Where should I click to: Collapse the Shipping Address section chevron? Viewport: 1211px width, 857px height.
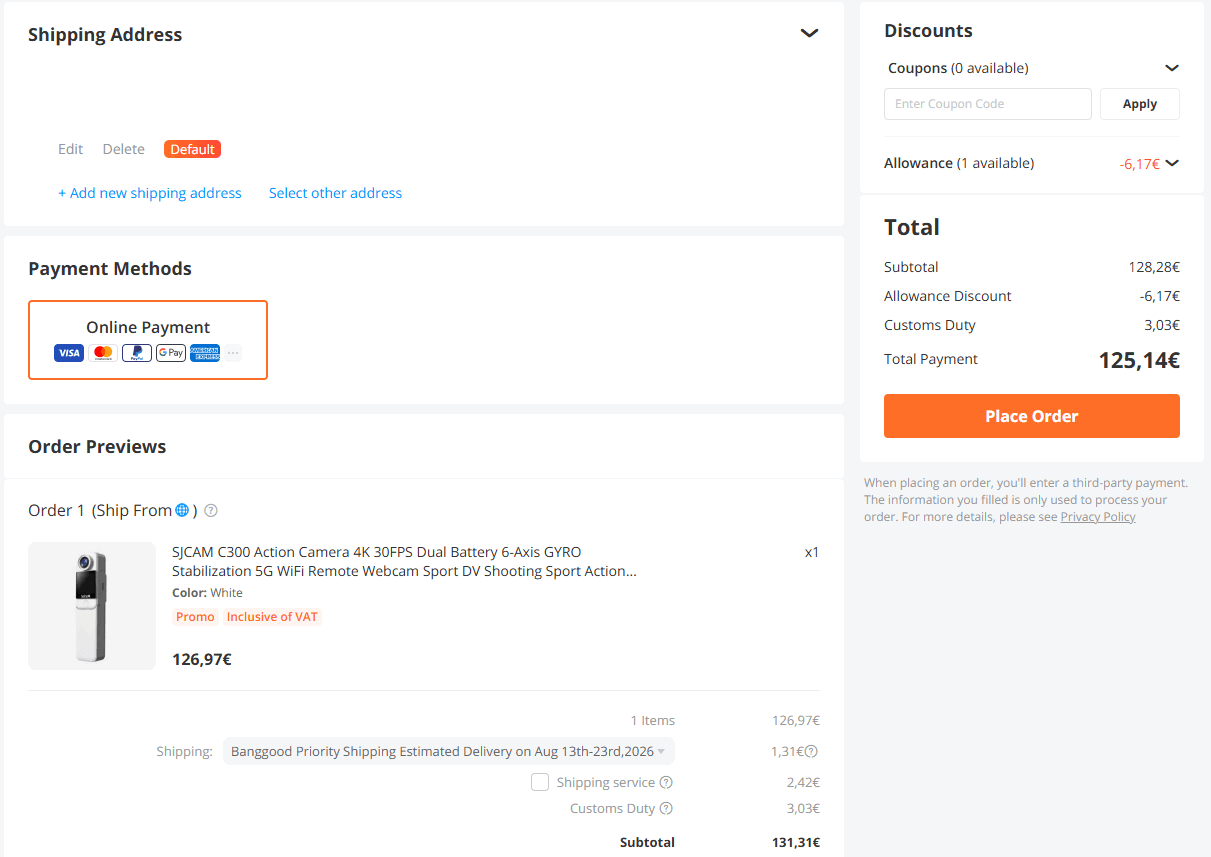(x=810, y=33)
